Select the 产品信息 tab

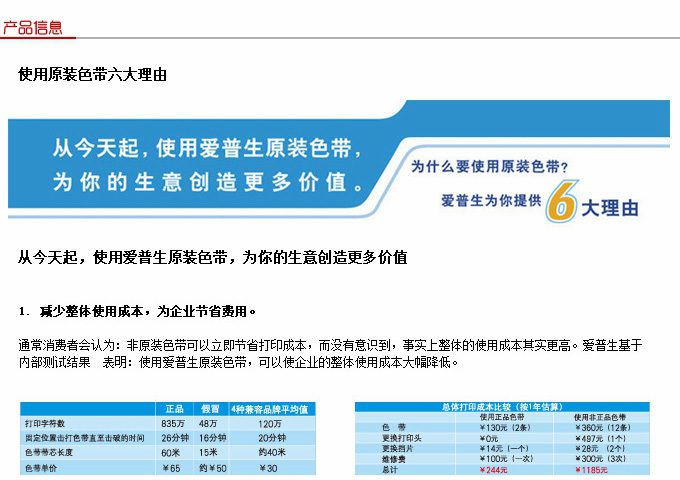(x=33, y=28)
